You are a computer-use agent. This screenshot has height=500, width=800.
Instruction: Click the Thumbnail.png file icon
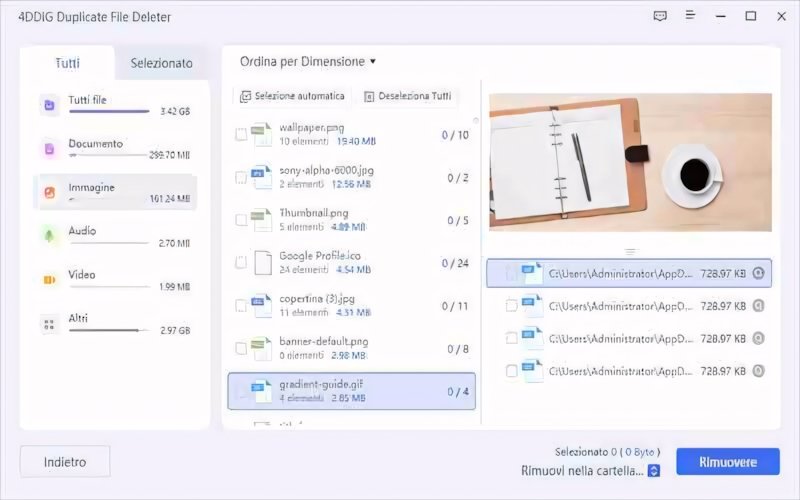point(262,220)
